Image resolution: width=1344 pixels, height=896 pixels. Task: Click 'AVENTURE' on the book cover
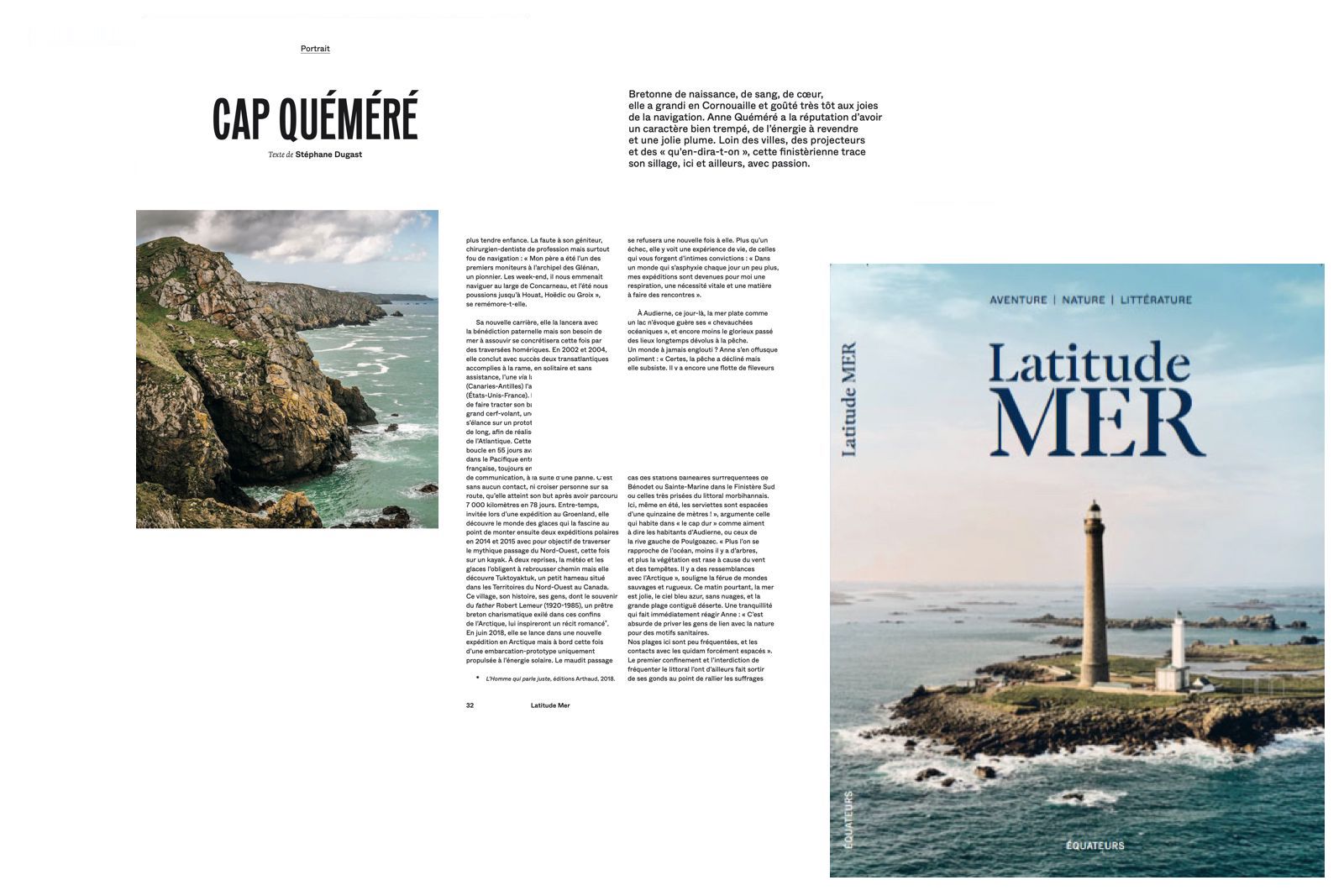click(x=1018, y=300)
